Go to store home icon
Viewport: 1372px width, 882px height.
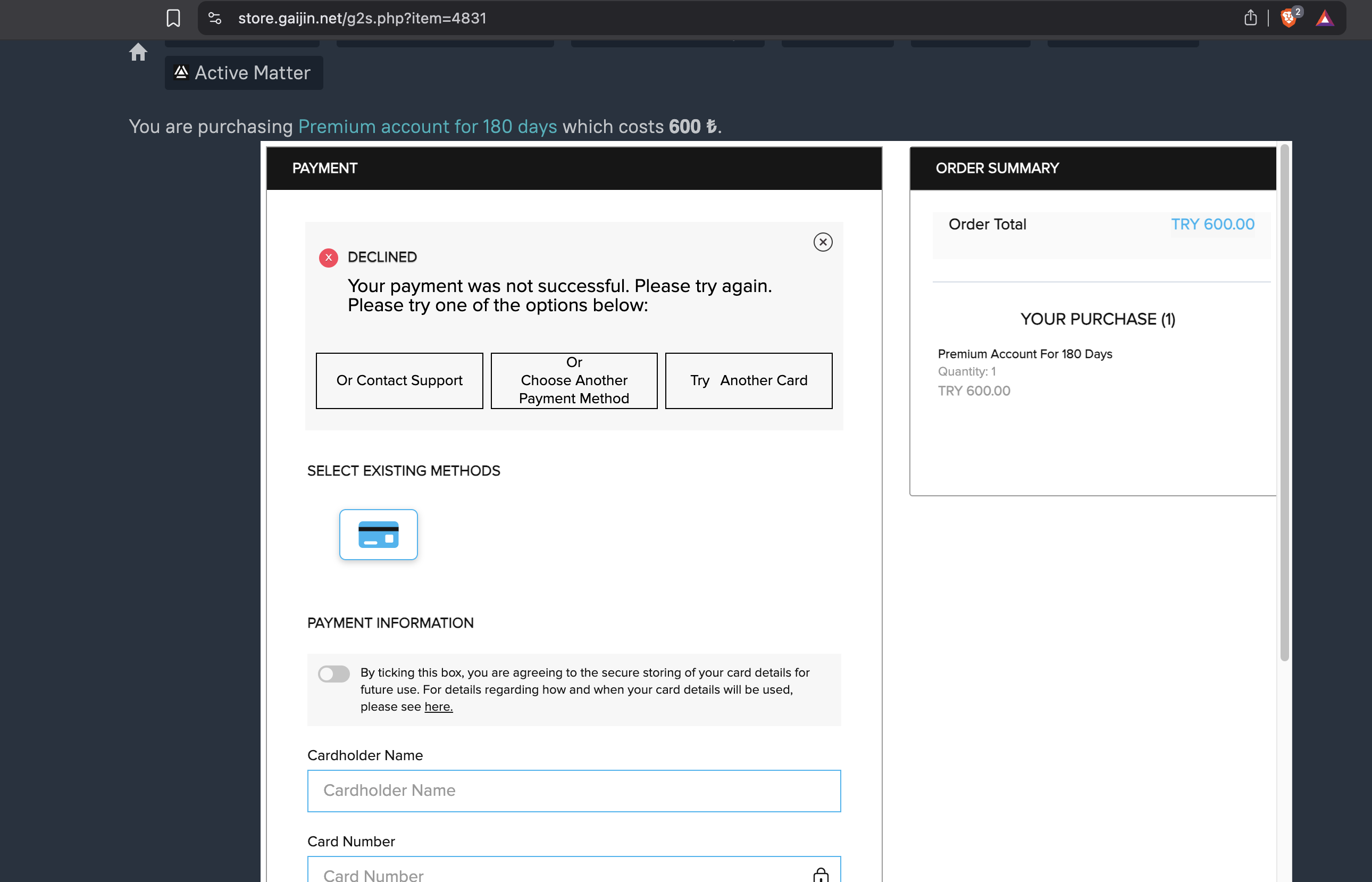tap(138, 52)
